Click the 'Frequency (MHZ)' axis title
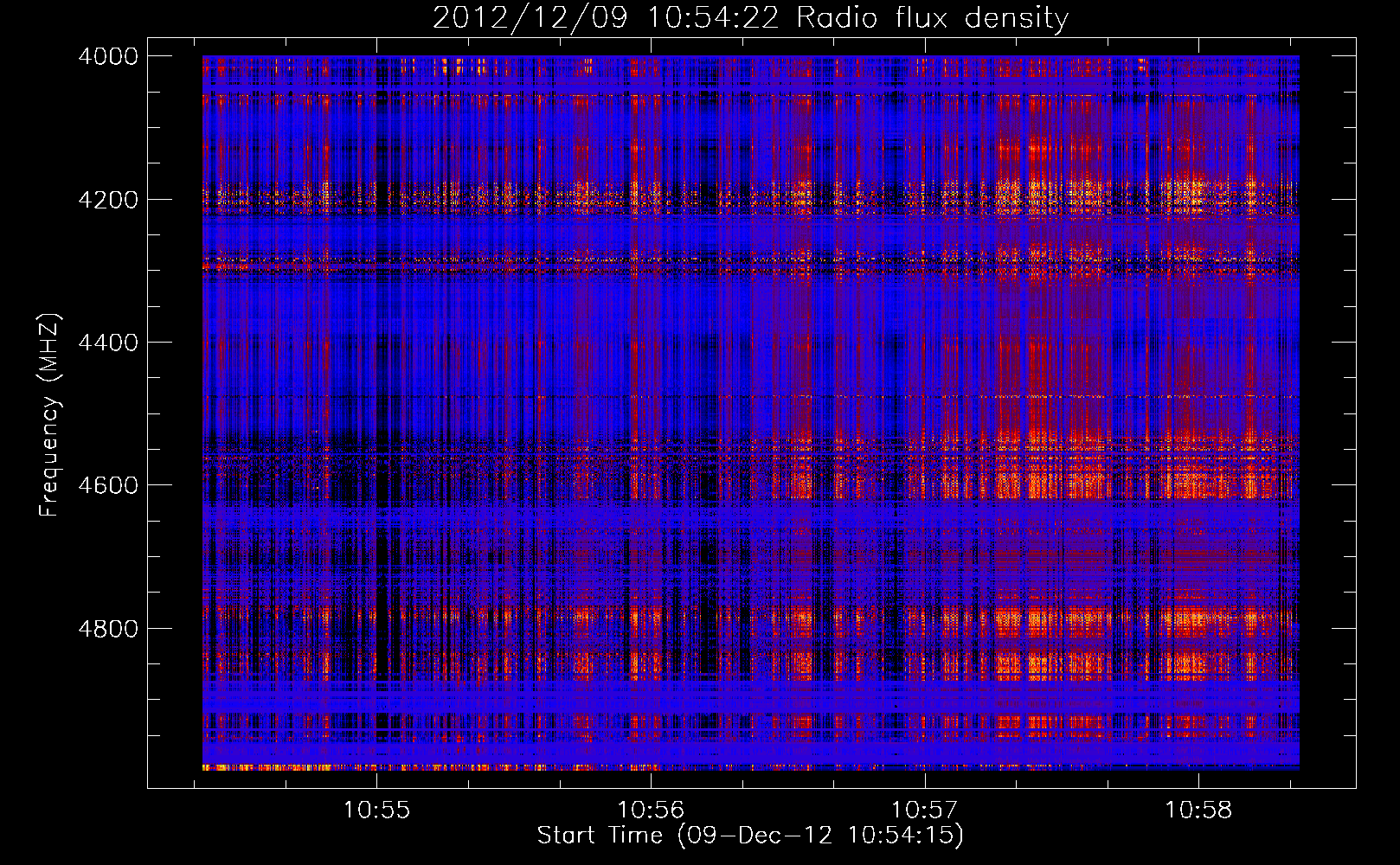The image size is (1400, 865). coord(50,415)
